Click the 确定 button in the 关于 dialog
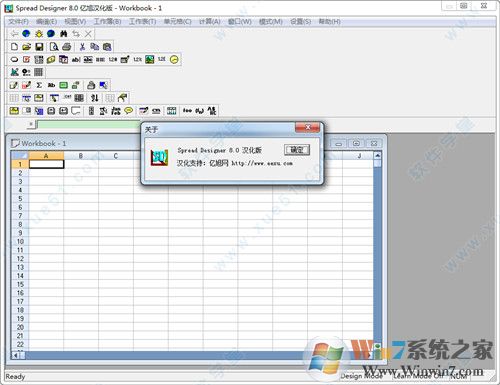 click(x=297, y=150)
